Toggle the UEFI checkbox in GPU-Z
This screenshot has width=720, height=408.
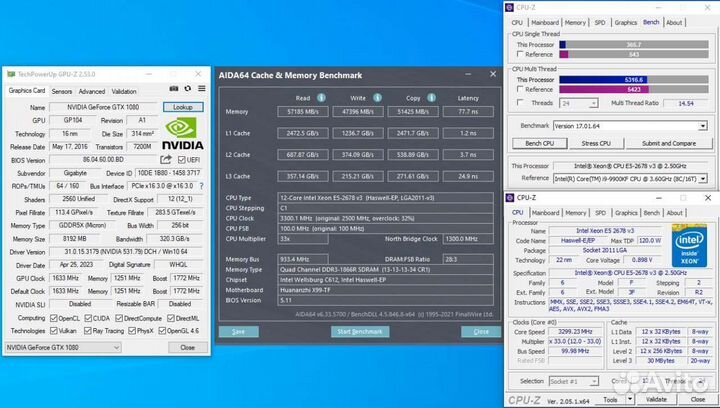pyautogui.click(x=182, y=160)
